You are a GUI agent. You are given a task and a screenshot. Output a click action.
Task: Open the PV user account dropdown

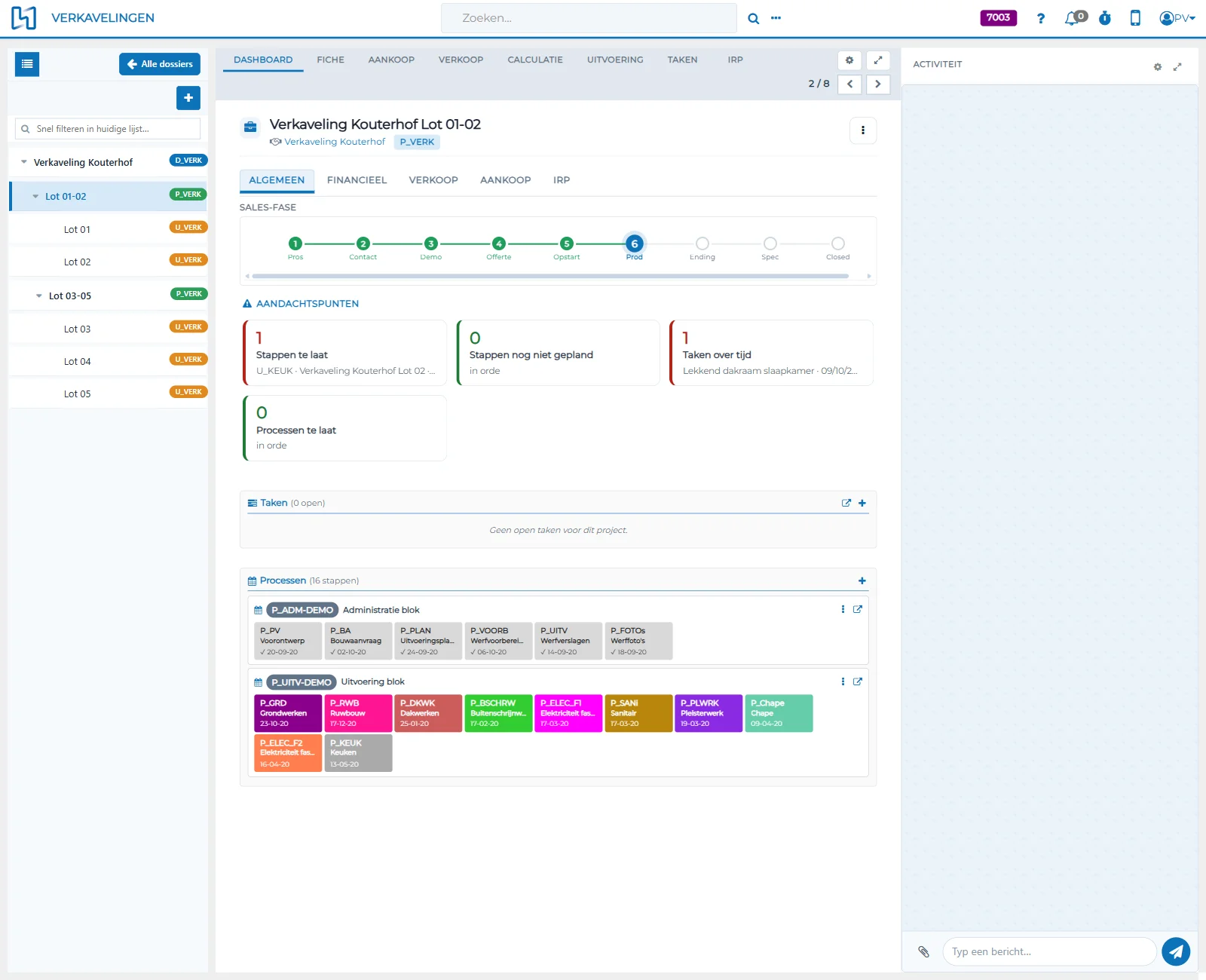coord(1177,18)
